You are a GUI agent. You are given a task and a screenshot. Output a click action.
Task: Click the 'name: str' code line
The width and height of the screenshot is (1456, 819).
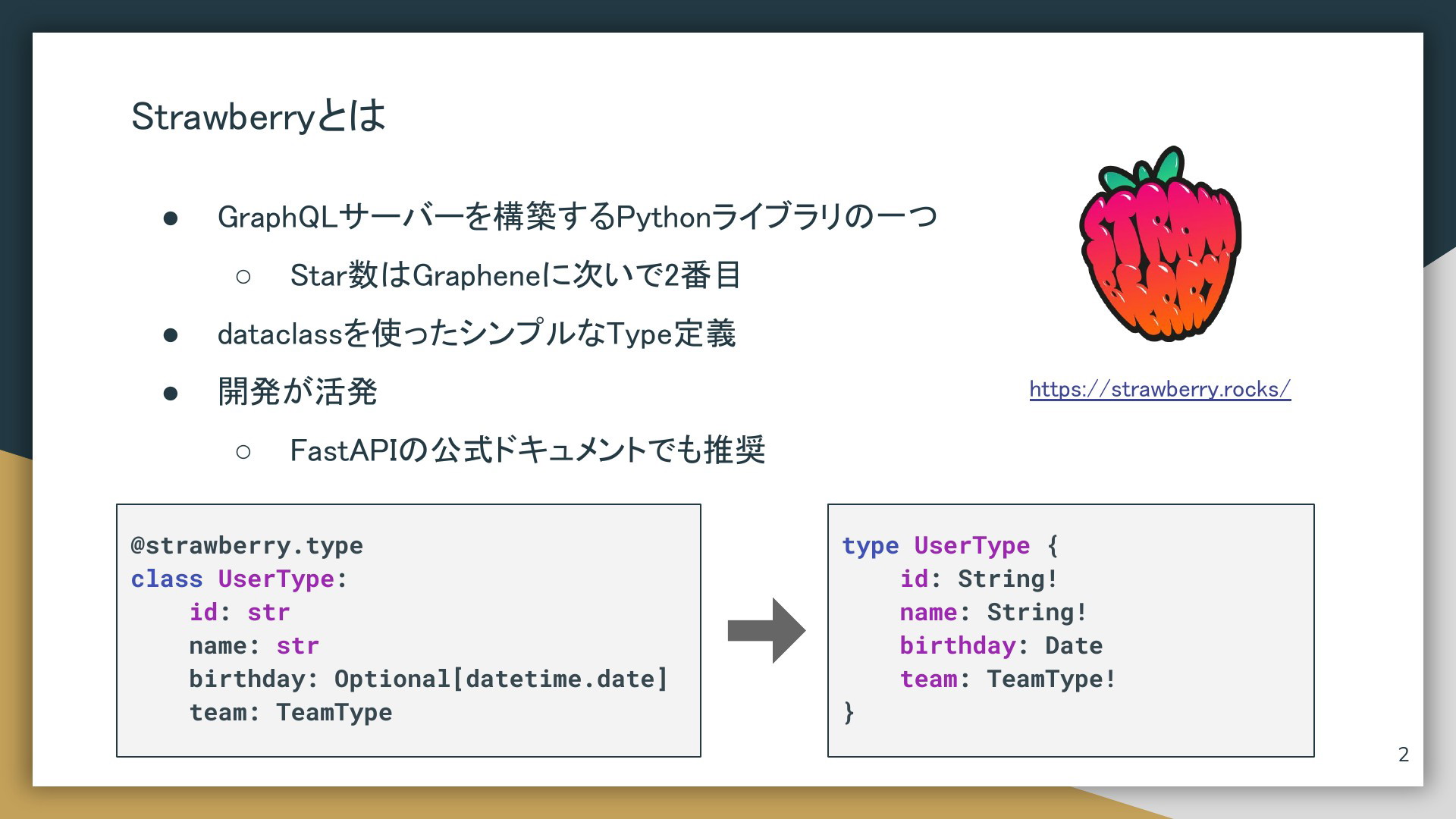[x=254, y=645]
